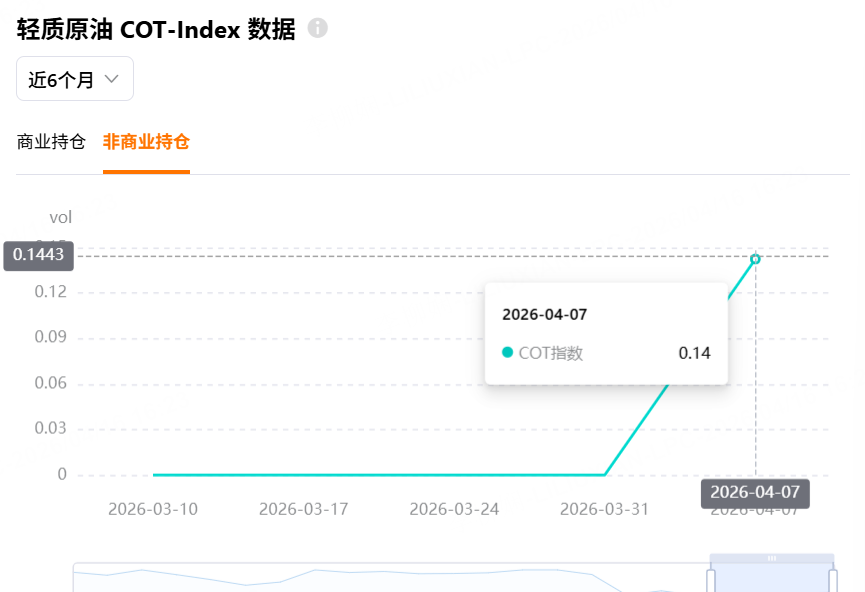Click the teal COT指数 legend dot in tooltip
865x592 pixels.
click(507, 353)
